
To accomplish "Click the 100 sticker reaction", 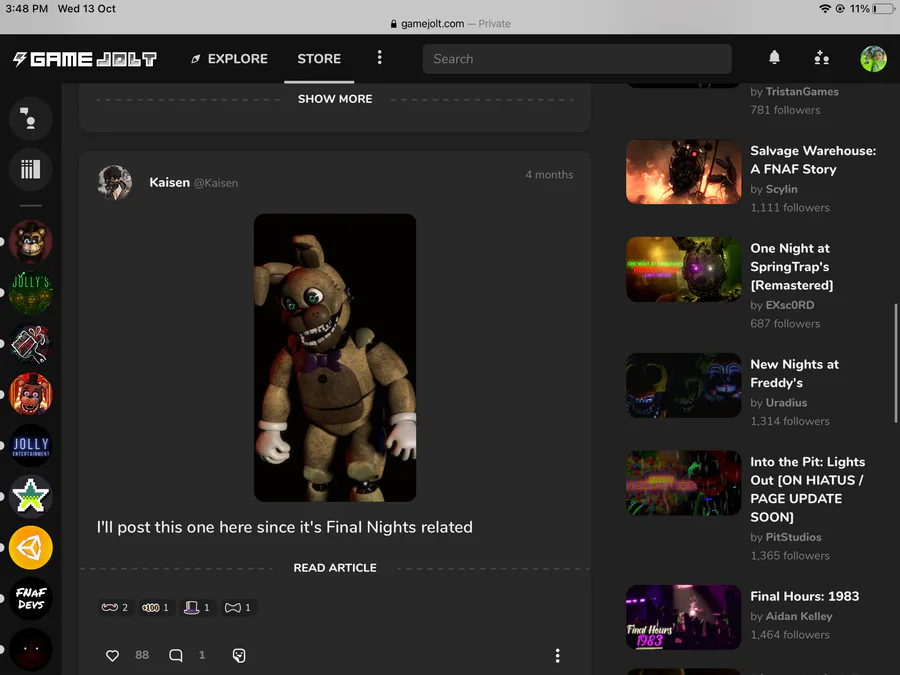I will [x=156, y=607].
